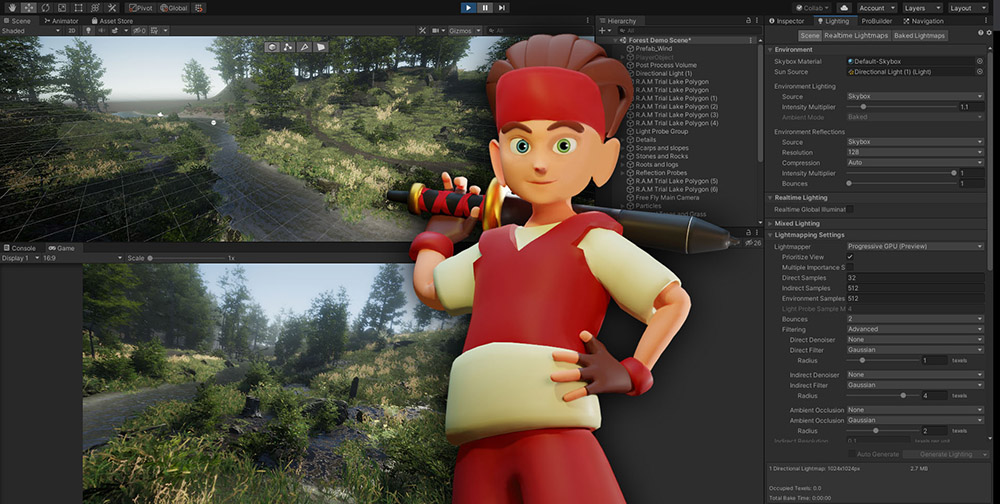
Task: Select ProBuilder object mode cube icon
Action: 272,47
